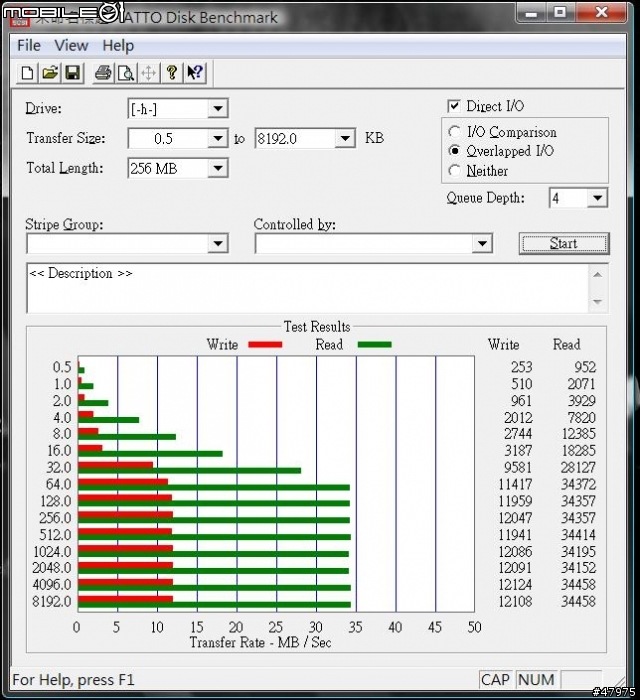The width and height of the screenshot is (640, 700).
Task: Click the Read value 18285 for 16.0
Action: [578, 451]
